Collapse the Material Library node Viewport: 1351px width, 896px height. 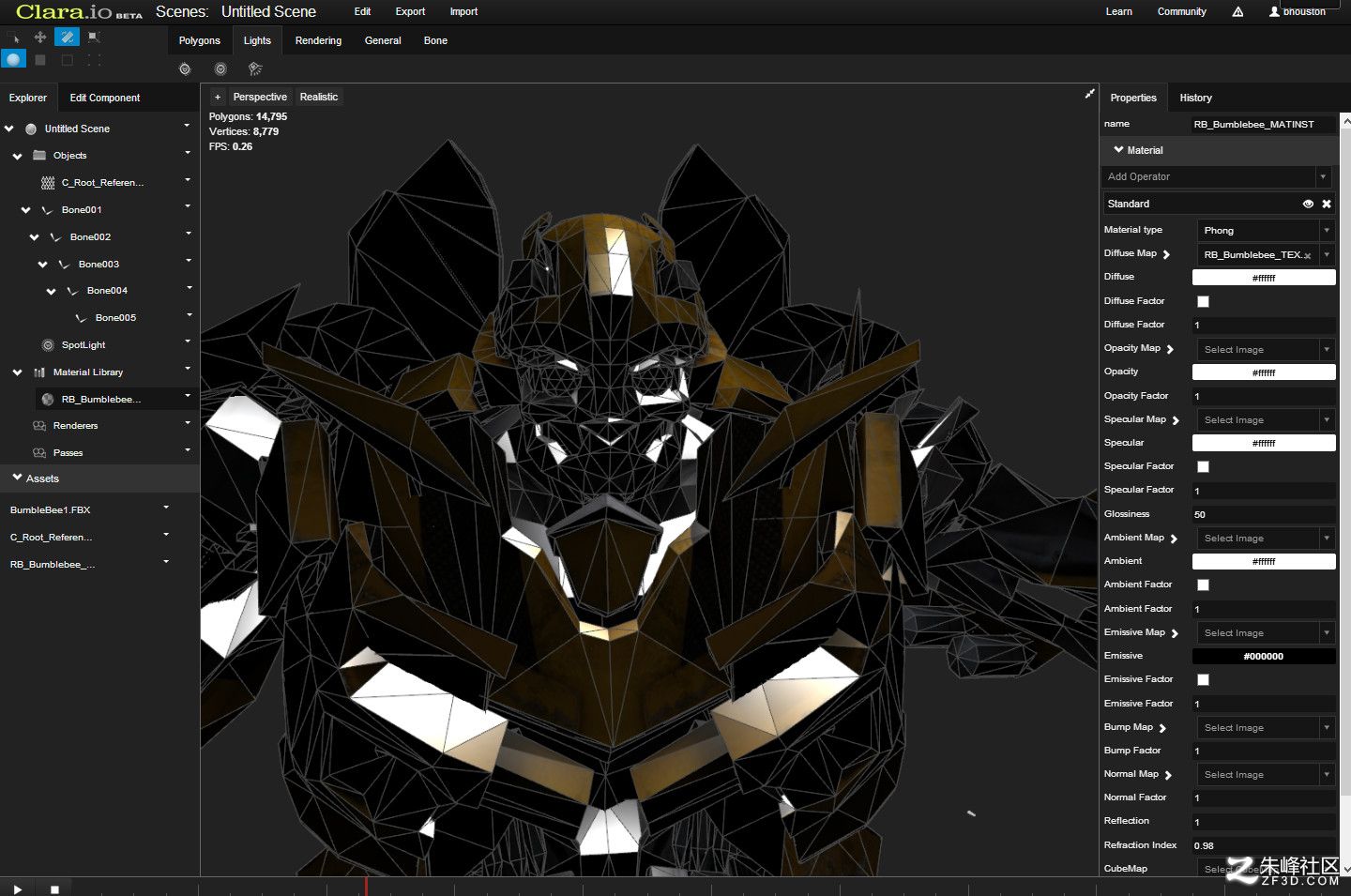click(17, 372)
